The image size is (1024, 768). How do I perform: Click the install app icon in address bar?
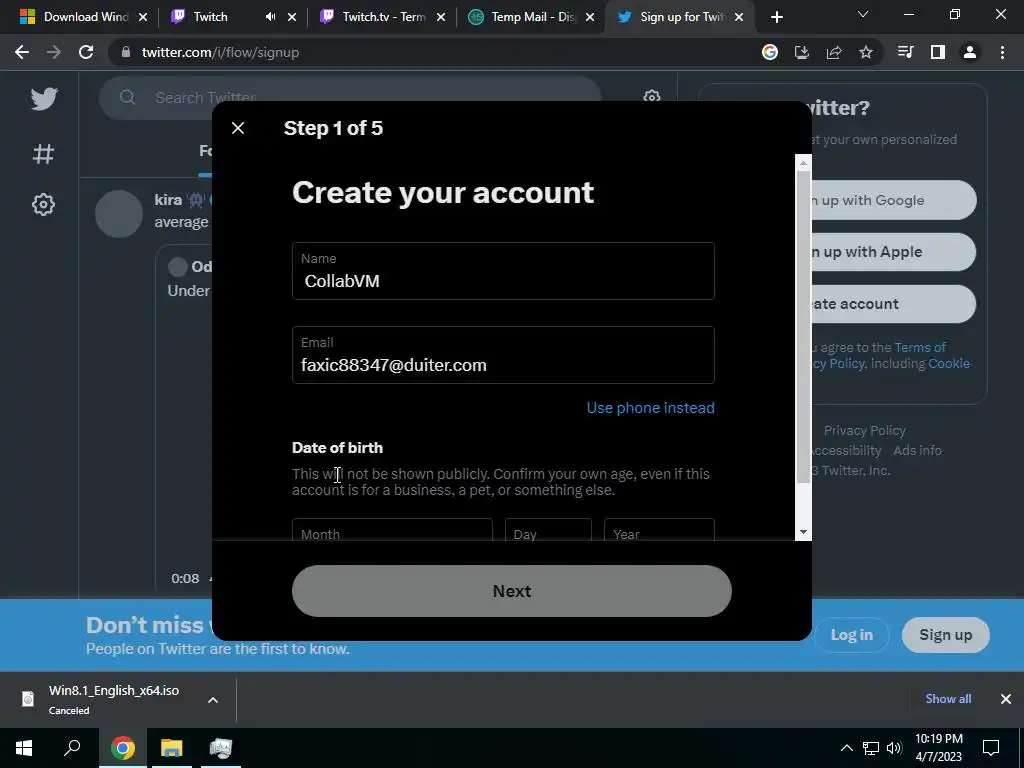point(802,52)
